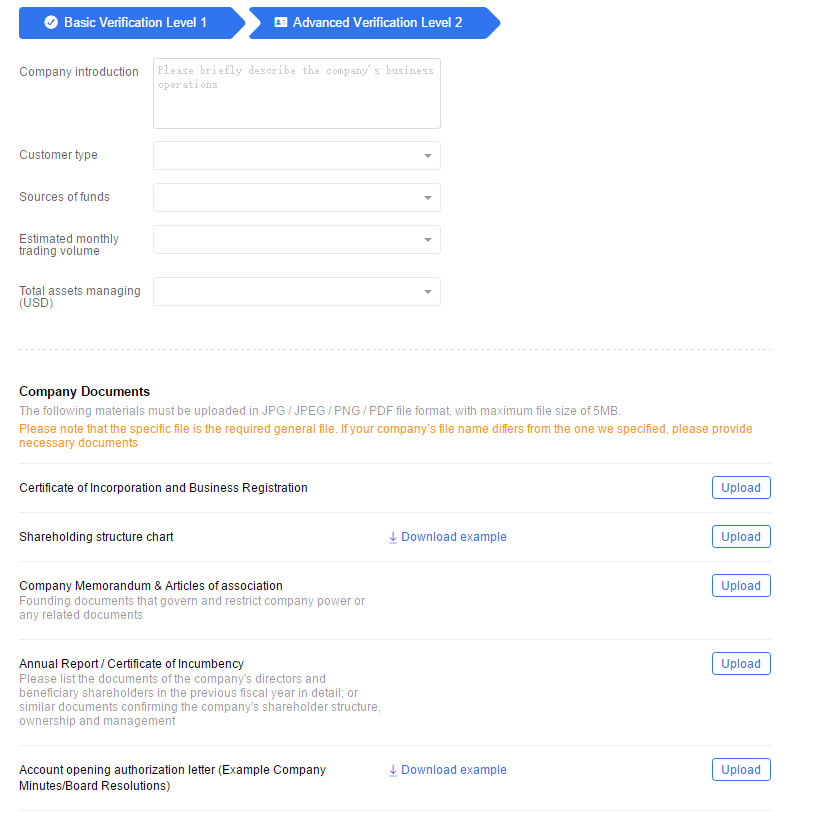Focus the Company introduction text area
Screen dimensions: 829x815
pyautogui.click(x=297, y=94)
